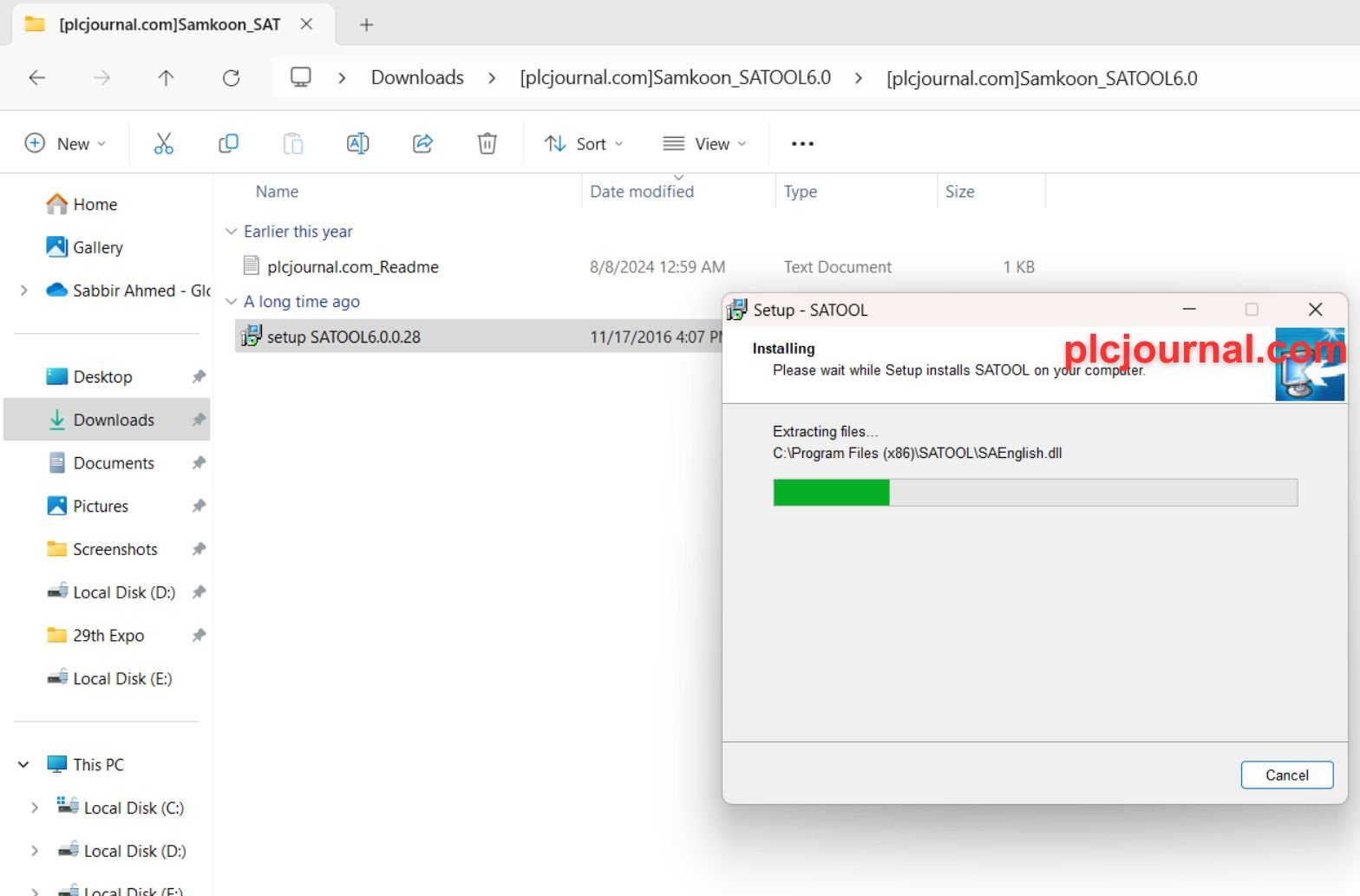
Task: Click the PC monitor icon in address bar
Action: [300, 77]
